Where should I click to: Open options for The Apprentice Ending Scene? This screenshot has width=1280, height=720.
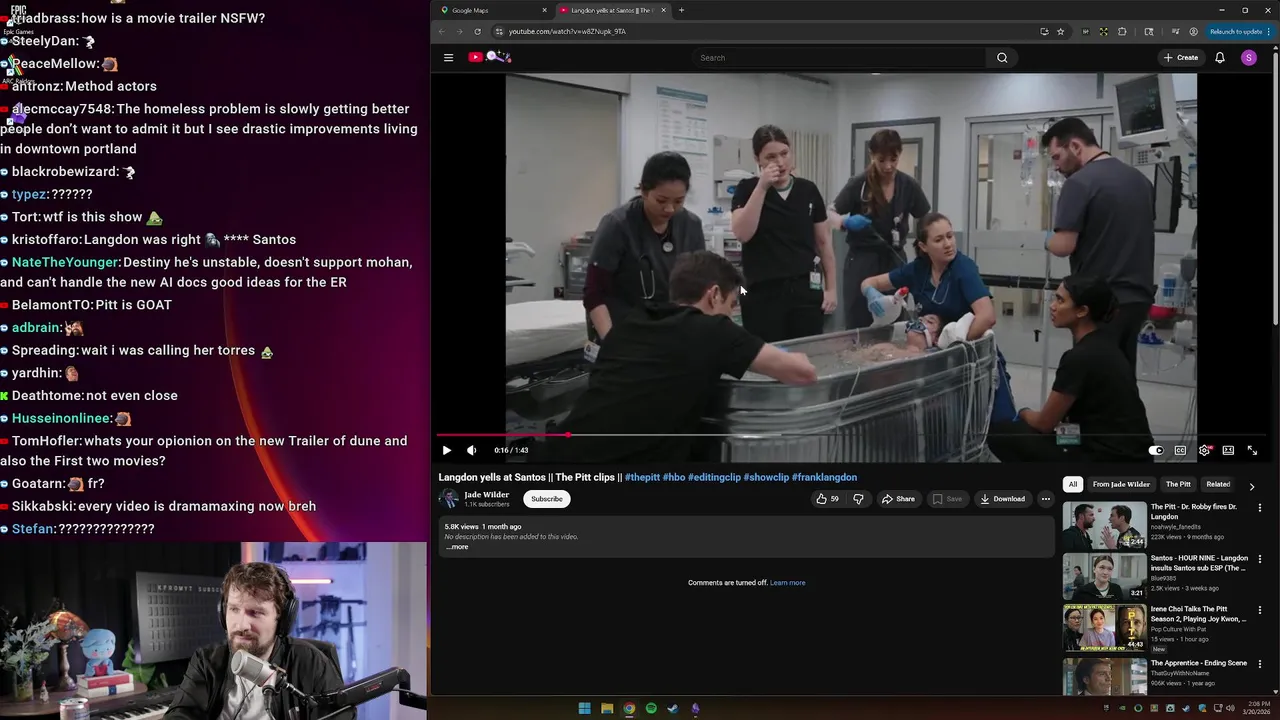click(1260, 663)
